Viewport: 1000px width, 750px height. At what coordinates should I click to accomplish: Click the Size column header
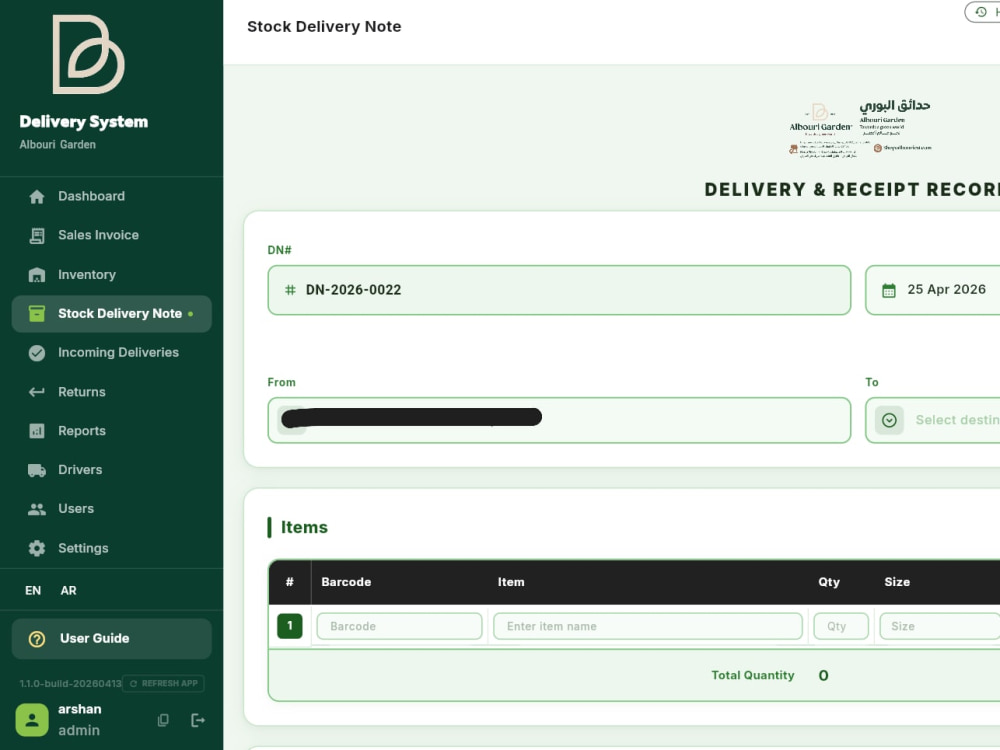click(897, 582)
